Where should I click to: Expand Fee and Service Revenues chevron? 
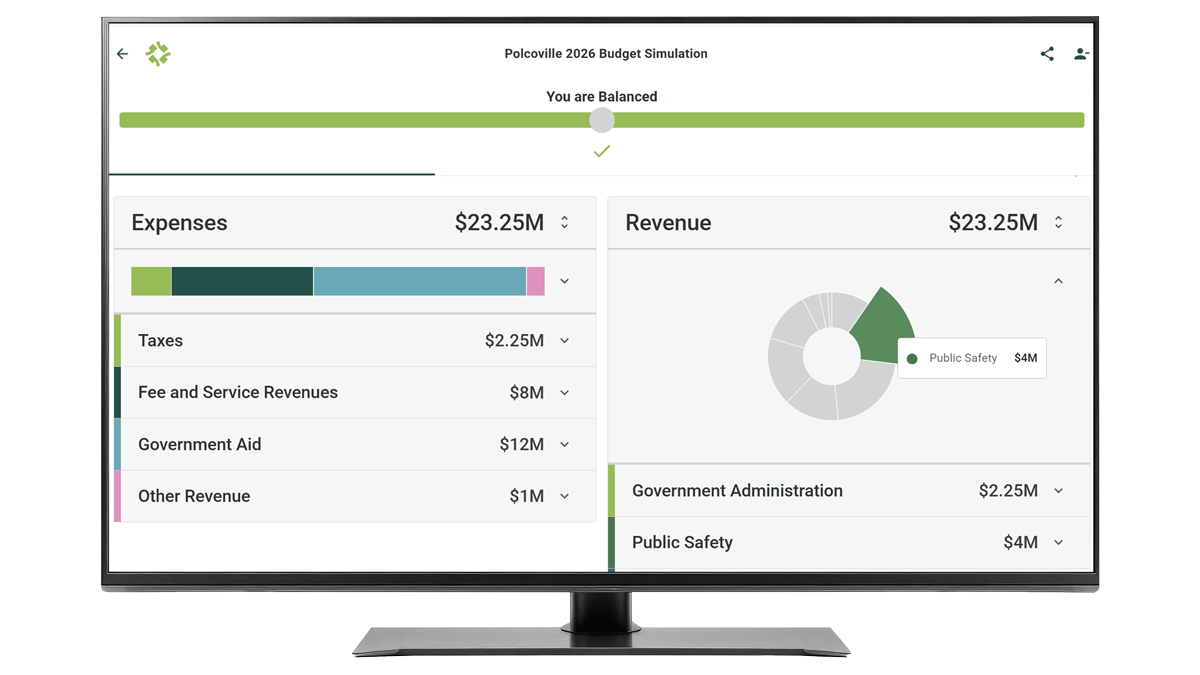tap(565, 393)
